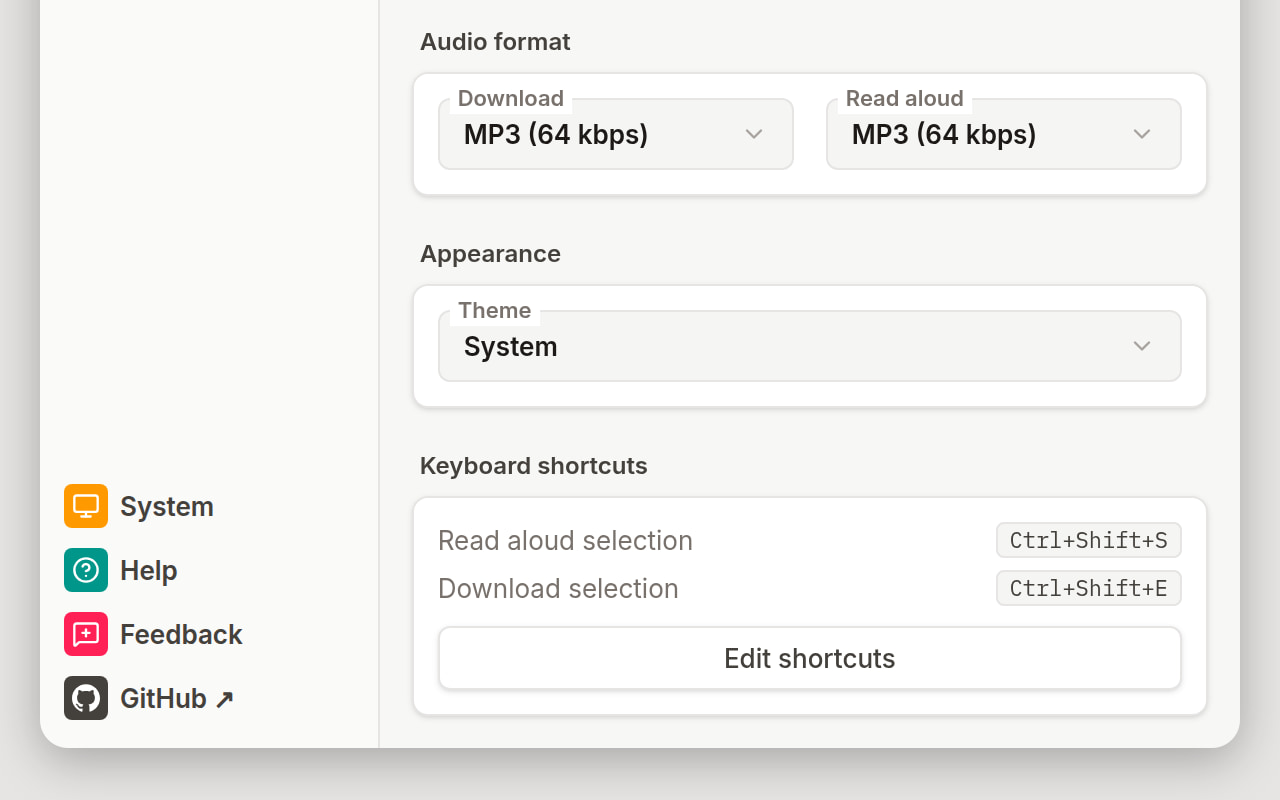Click the GitHub octocat icon
Image resolution: width=1280 pixels, height=800 pixels.
pos(86,698)
